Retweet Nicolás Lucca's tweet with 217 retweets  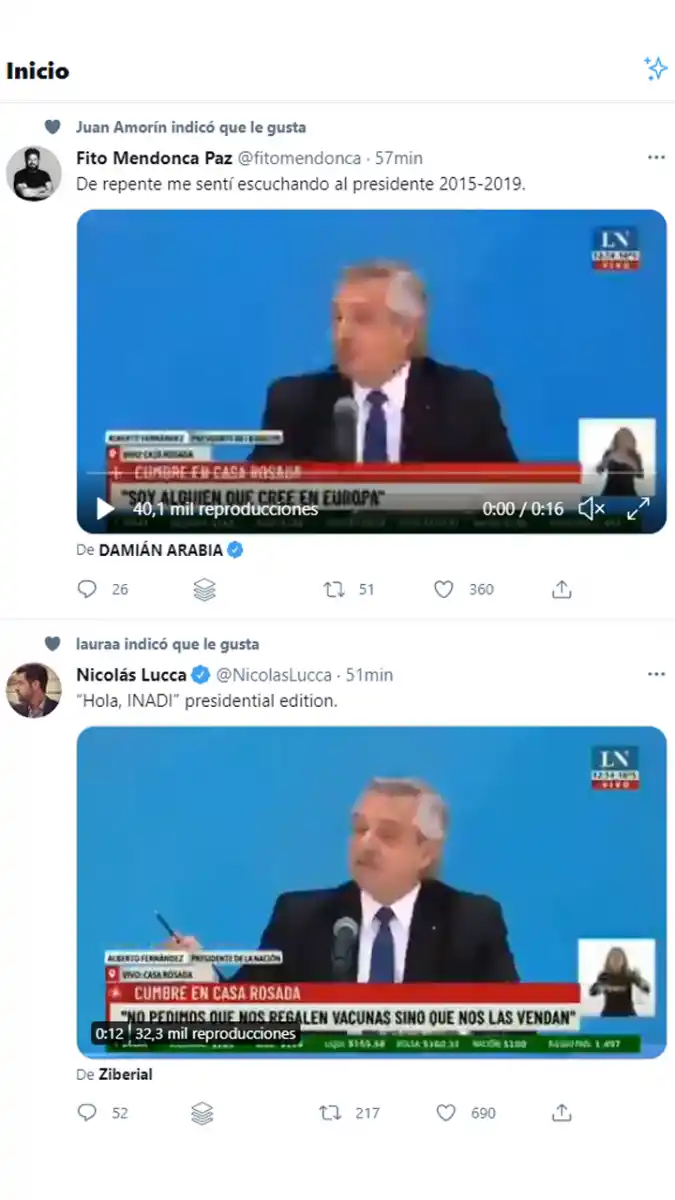pos(329,1113)
